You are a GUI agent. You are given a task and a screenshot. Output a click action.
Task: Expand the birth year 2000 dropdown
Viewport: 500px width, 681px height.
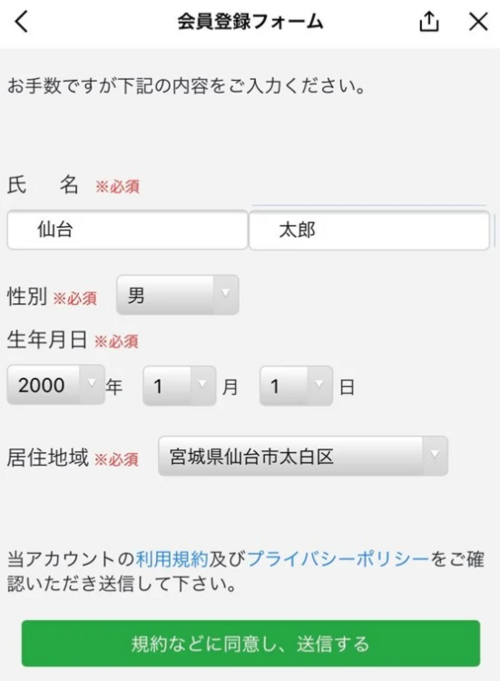coord(56,385)
